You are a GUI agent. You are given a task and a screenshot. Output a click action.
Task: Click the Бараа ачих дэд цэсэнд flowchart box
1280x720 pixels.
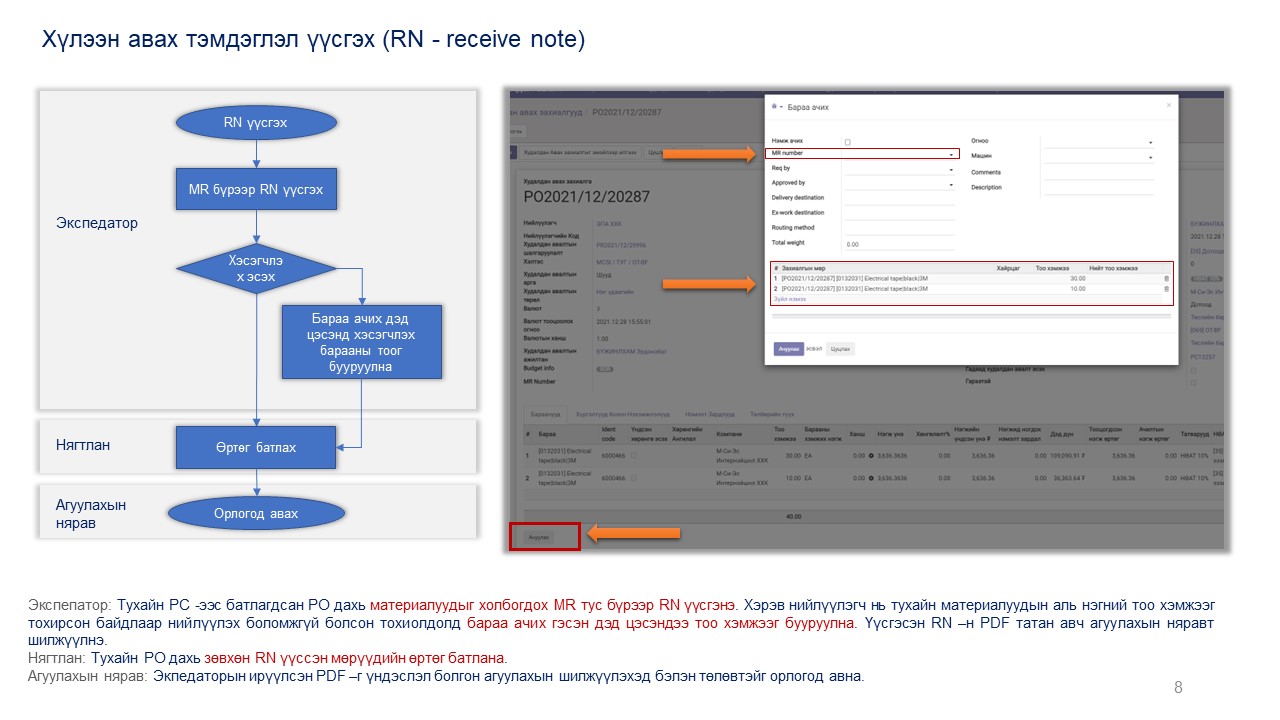click(x=362, y=341)
